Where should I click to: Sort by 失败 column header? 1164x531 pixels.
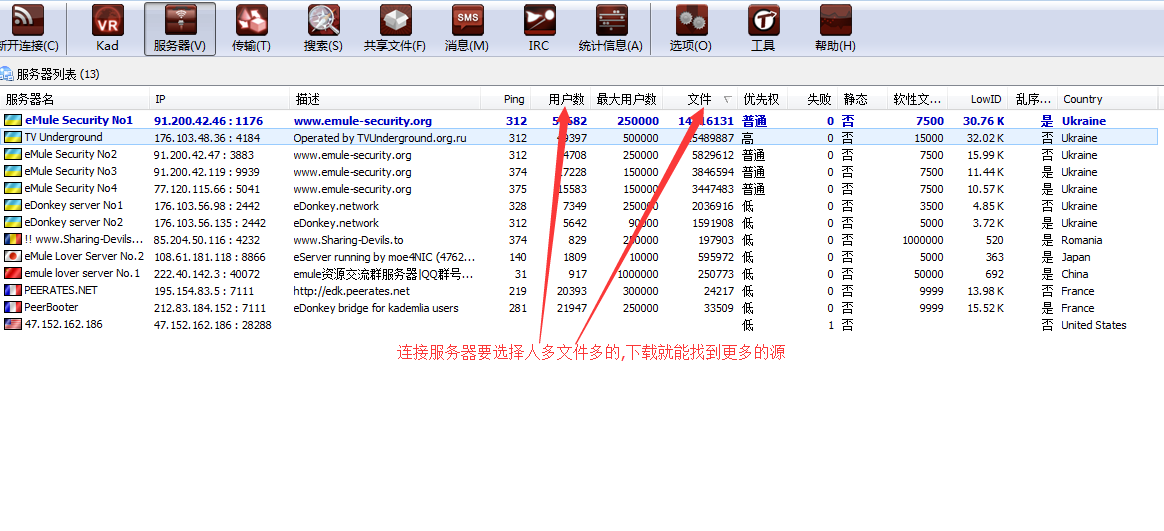pyautogui.click(x=811, y=99)
